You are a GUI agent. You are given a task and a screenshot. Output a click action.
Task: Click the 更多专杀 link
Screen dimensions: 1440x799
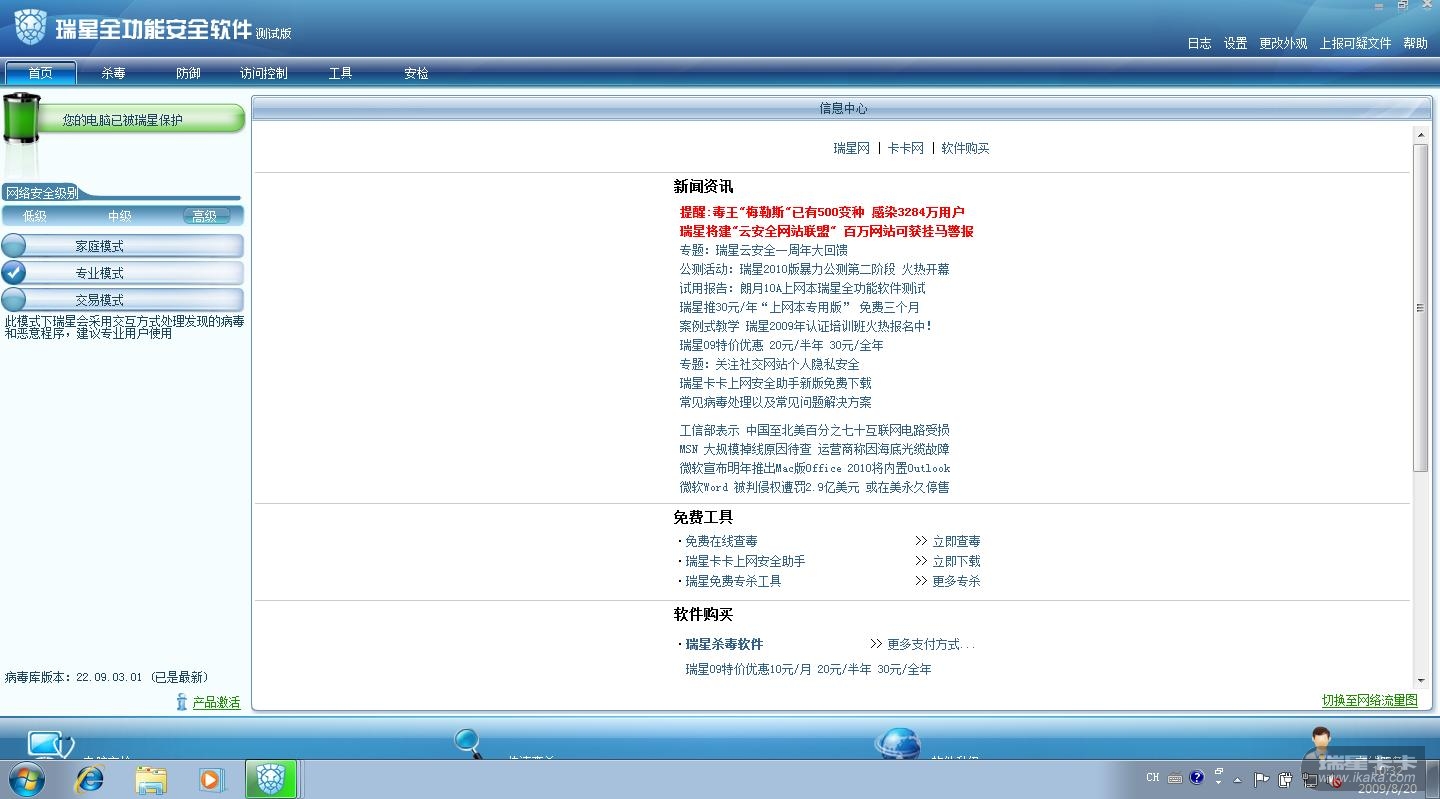[956, 581]
